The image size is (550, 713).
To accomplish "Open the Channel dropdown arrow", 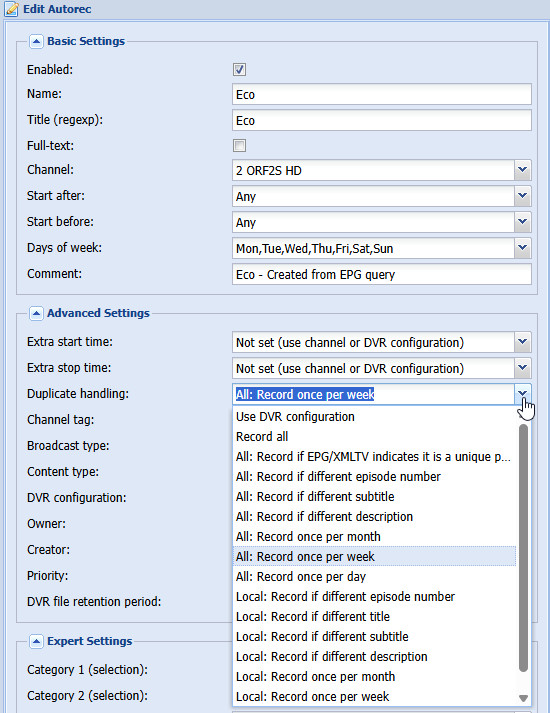I will (523, 170).
